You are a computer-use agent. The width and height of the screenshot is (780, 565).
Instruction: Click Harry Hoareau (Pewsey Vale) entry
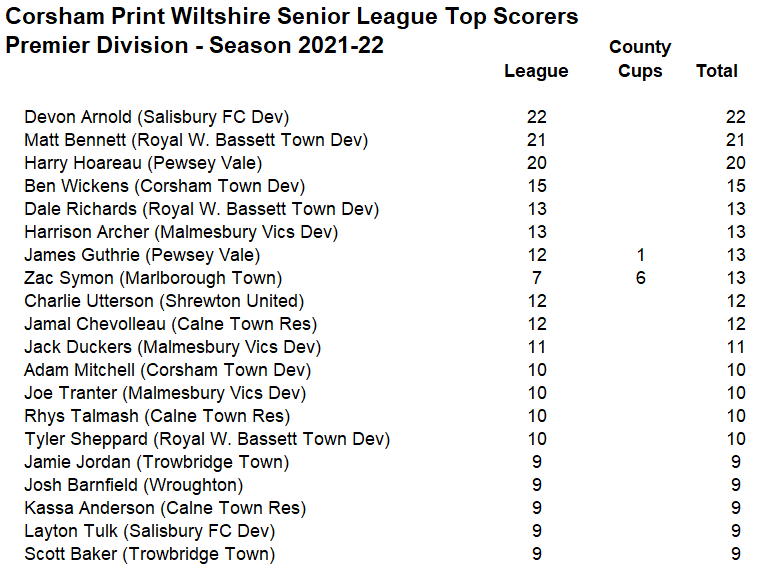tap(143, 164)
